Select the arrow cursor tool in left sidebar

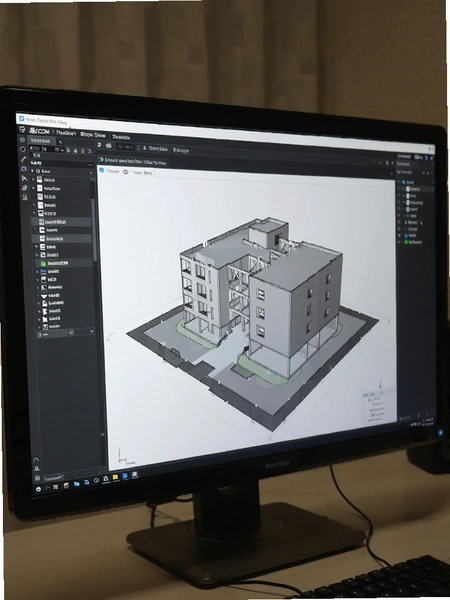click(x=24, y=178)
